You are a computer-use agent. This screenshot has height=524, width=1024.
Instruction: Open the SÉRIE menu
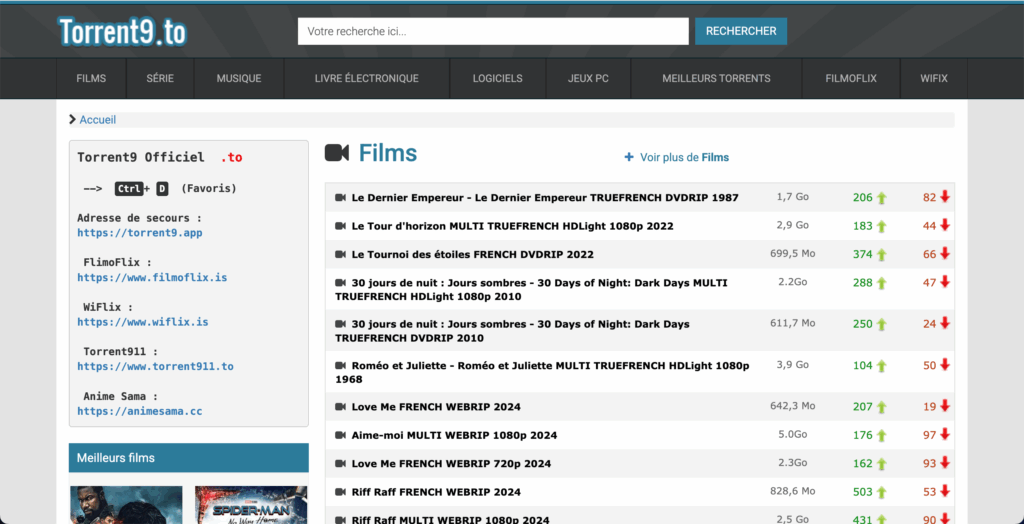[x=160, y=78]
